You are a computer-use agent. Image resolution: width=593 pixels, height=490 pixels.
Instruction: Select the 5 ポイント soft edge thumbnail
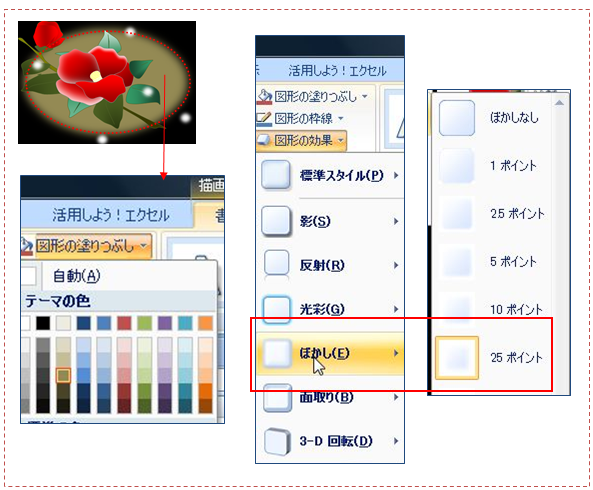tap(457, 262)
